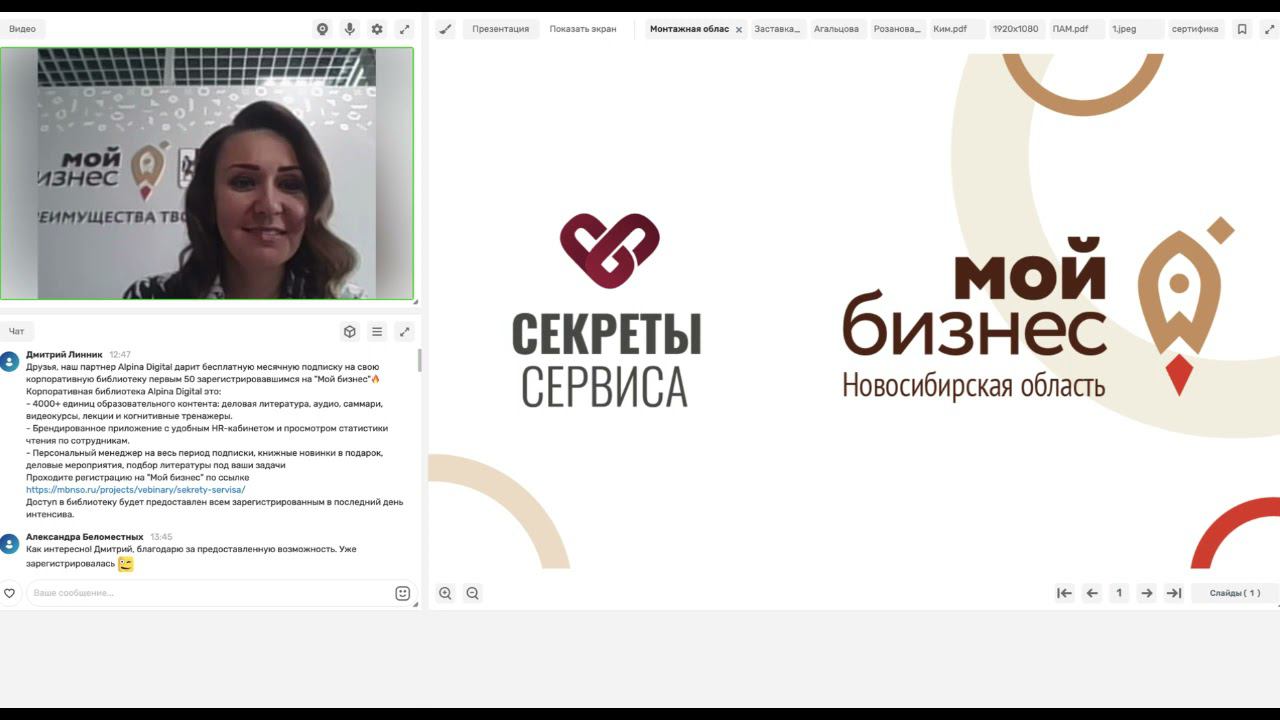Open the 1920x1080 tab
This screenshot has width=1280, height=720.
(x=1016, y=29)
